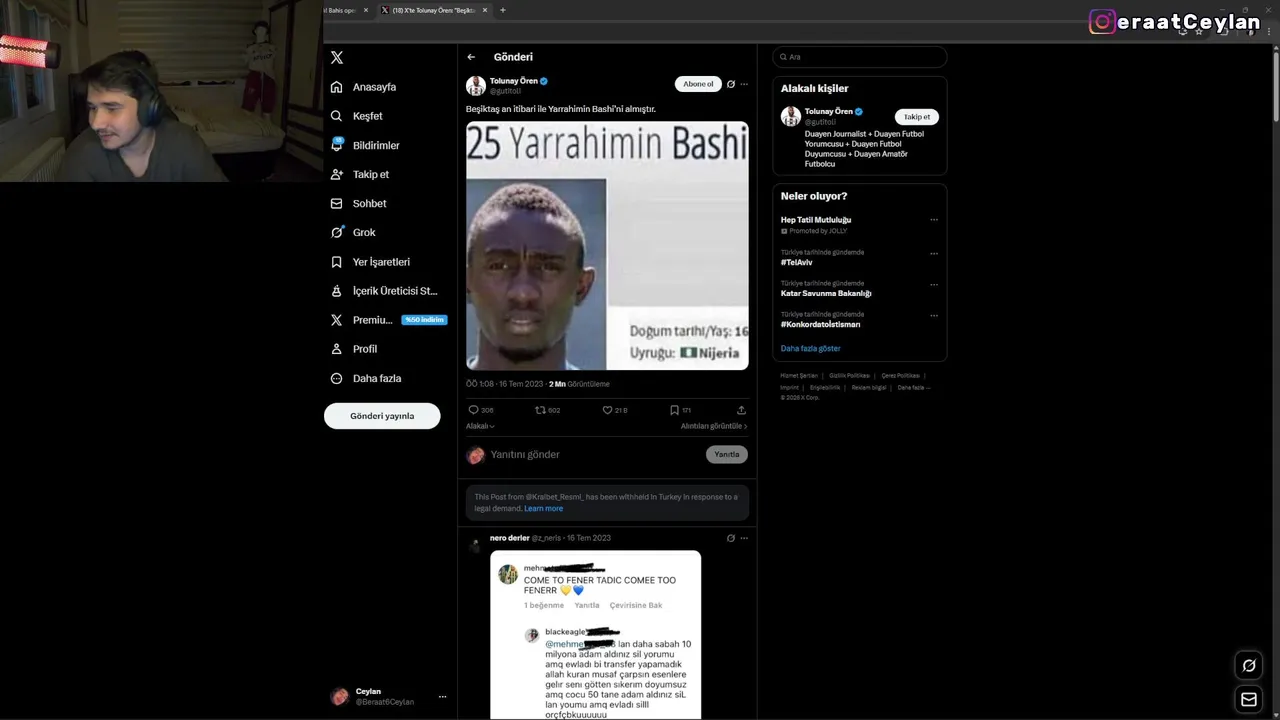
Task: Close the X'te Tolunay Ören tab
Action: tap(485, 10)
